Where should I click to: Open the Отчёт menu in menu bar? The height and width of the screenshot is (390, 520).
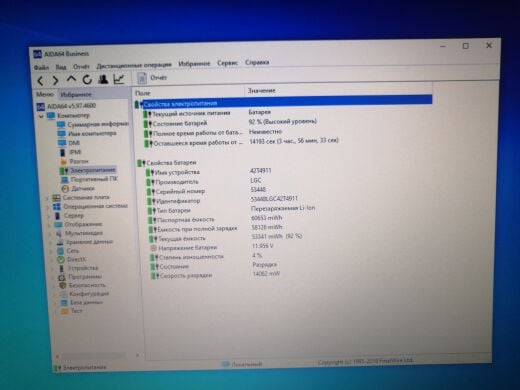tap(81, 67)
